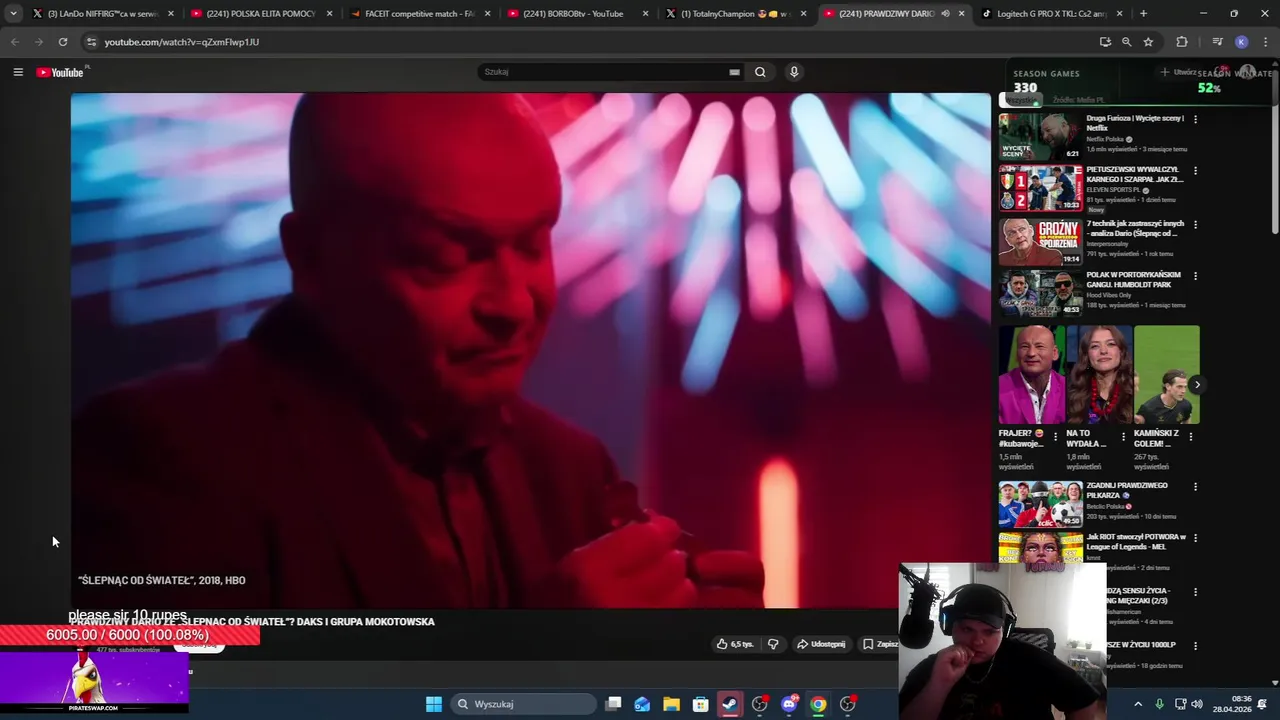This screenshot has height=720, width=1280.
Task: Open options menu for 7 technik video
Action: click(x=1195, y=224)
